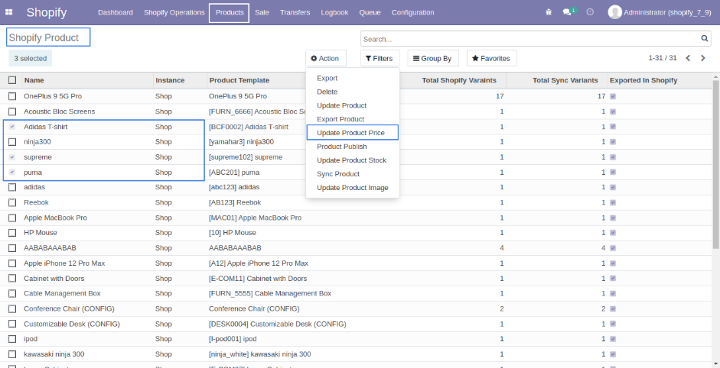Uncheck the supreme row checkbox
Screen dimensions: 720x368
(12, 157)
